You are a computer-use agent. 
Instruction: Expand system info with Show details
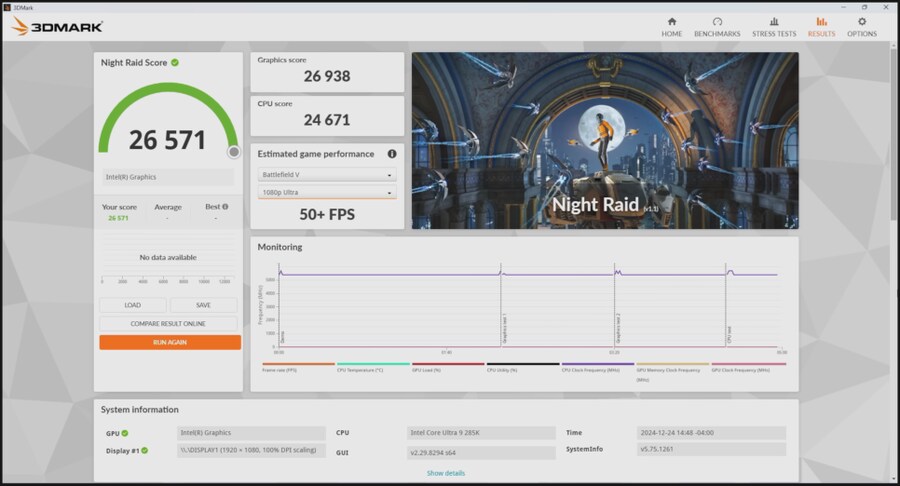click(445, 473)
